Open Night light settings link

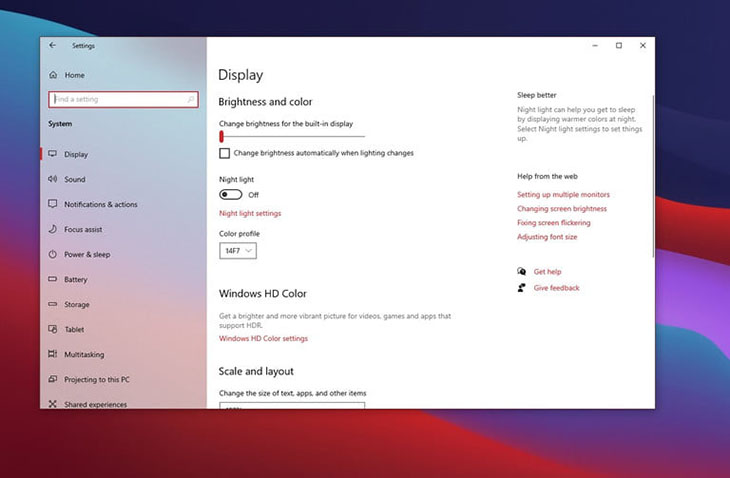point(250,213)
